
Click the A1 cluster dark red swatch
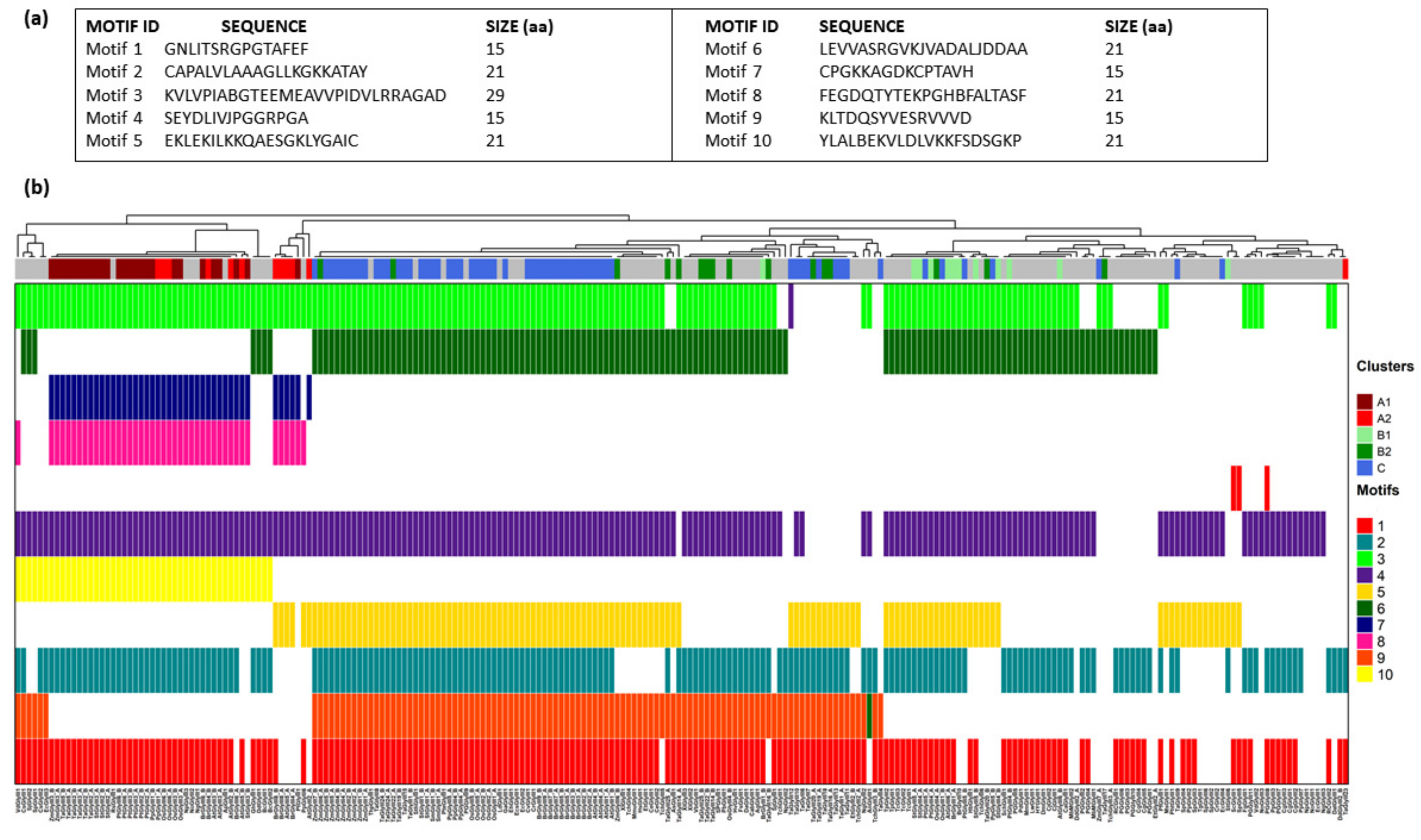point(1365,402)
